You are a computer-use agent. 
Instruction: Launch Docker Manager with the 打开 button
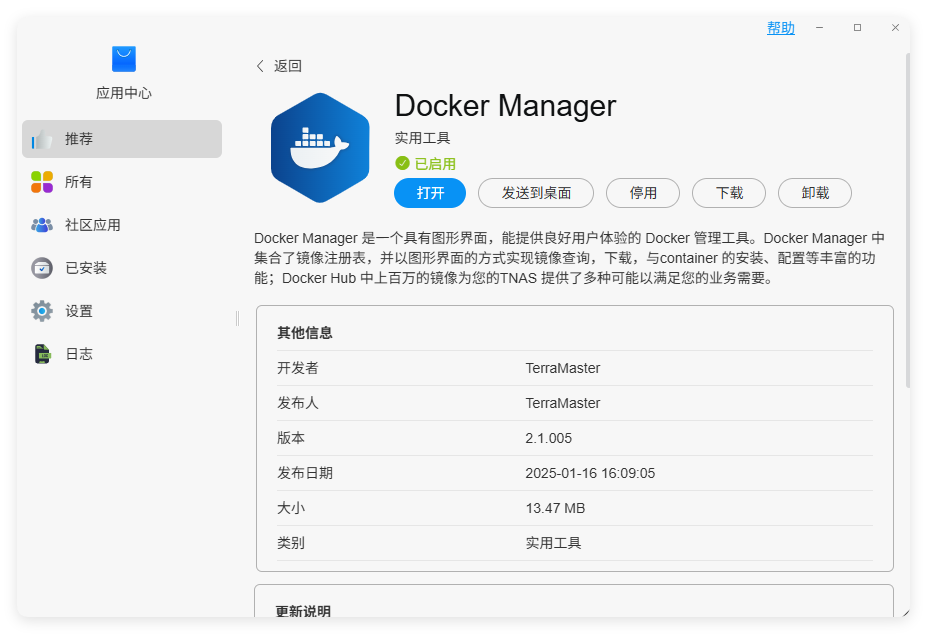(x=429, y=193)
